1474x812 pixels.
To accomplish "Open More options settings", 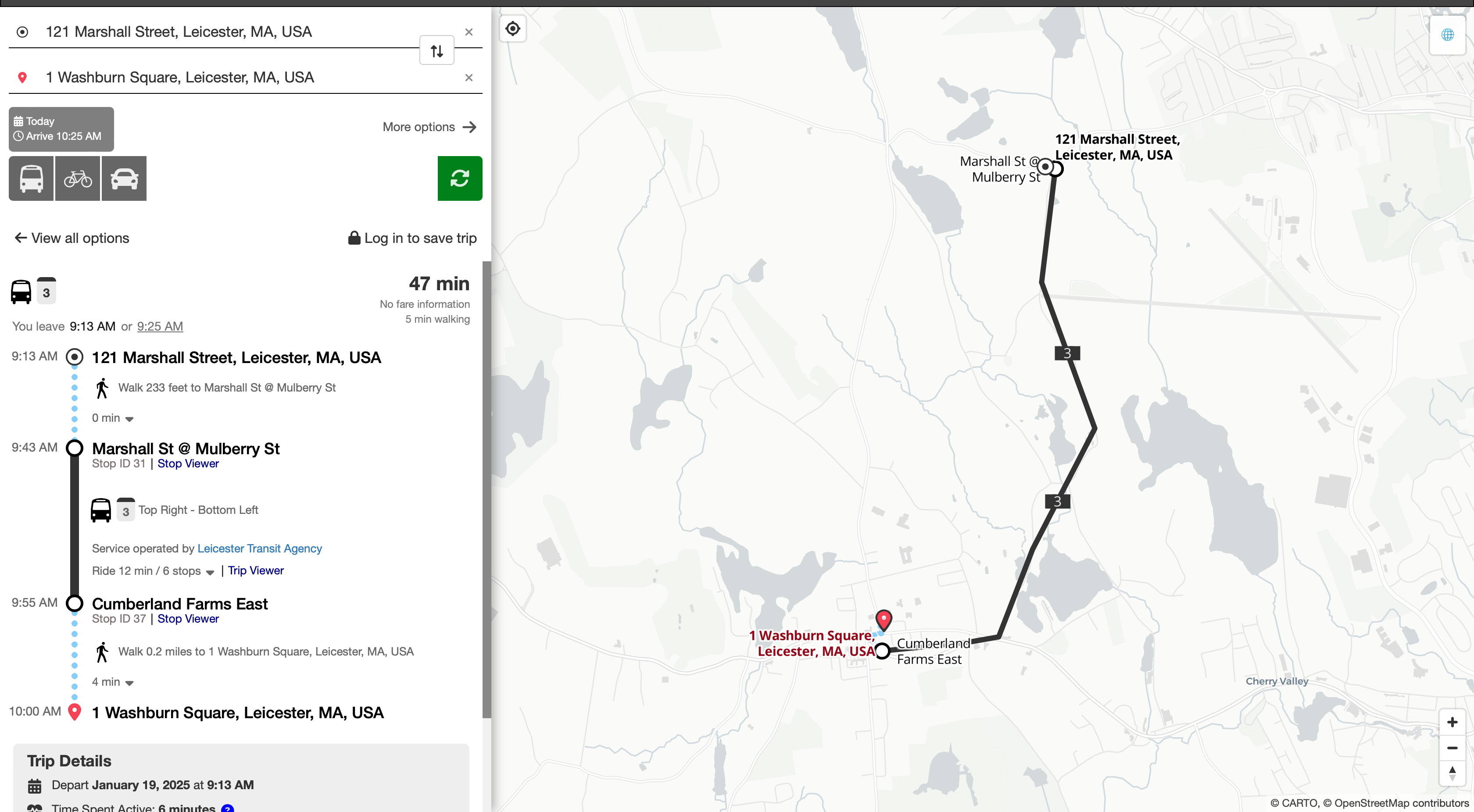I will [x=429, y=127].
